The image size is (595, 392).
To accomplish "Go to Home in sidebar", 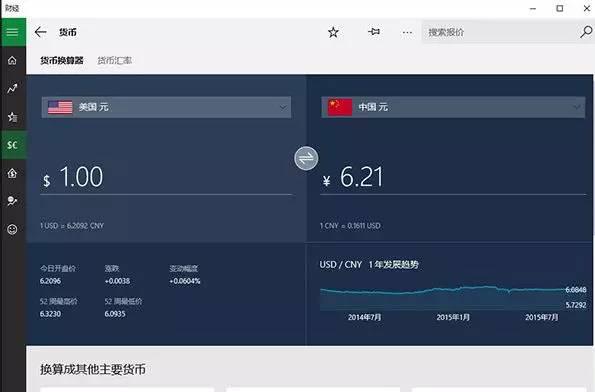I will click(13, 60).
